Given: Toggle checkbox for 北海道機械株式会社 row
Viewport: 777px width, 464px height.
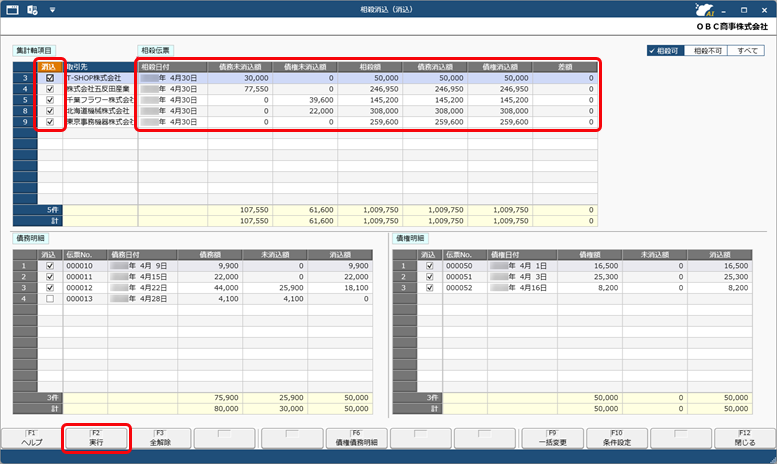Looking at the screenshot, I should tap(50, 111).
